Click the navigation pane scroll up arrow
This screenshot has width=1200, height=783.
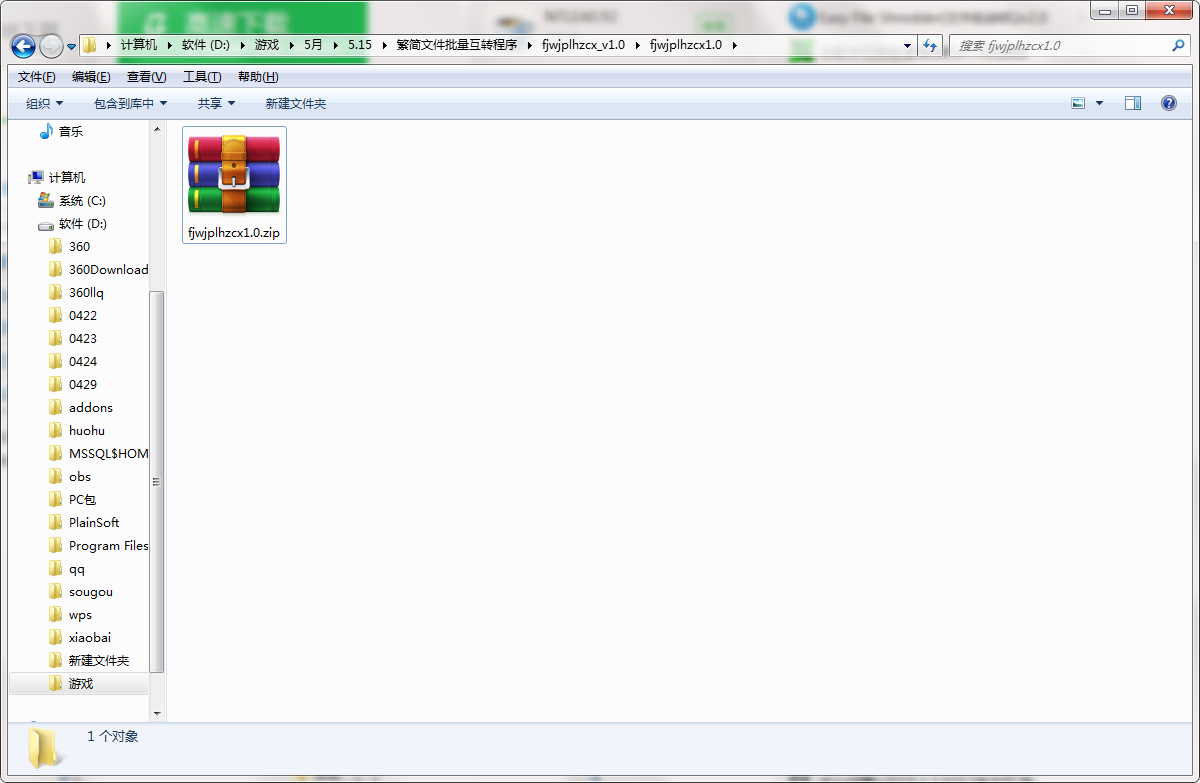click(x=157, y=129)
